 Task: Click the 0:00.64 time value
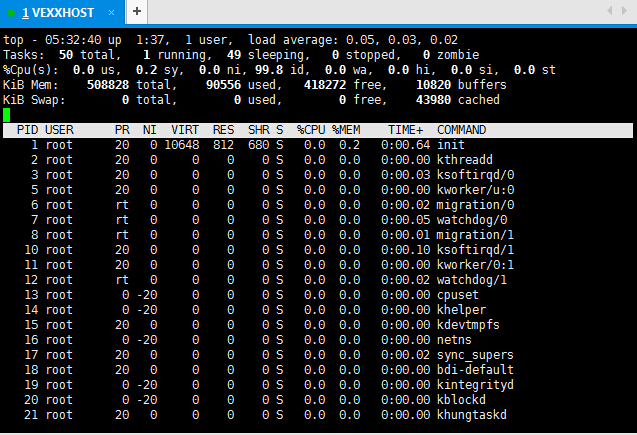click(405, 145)
